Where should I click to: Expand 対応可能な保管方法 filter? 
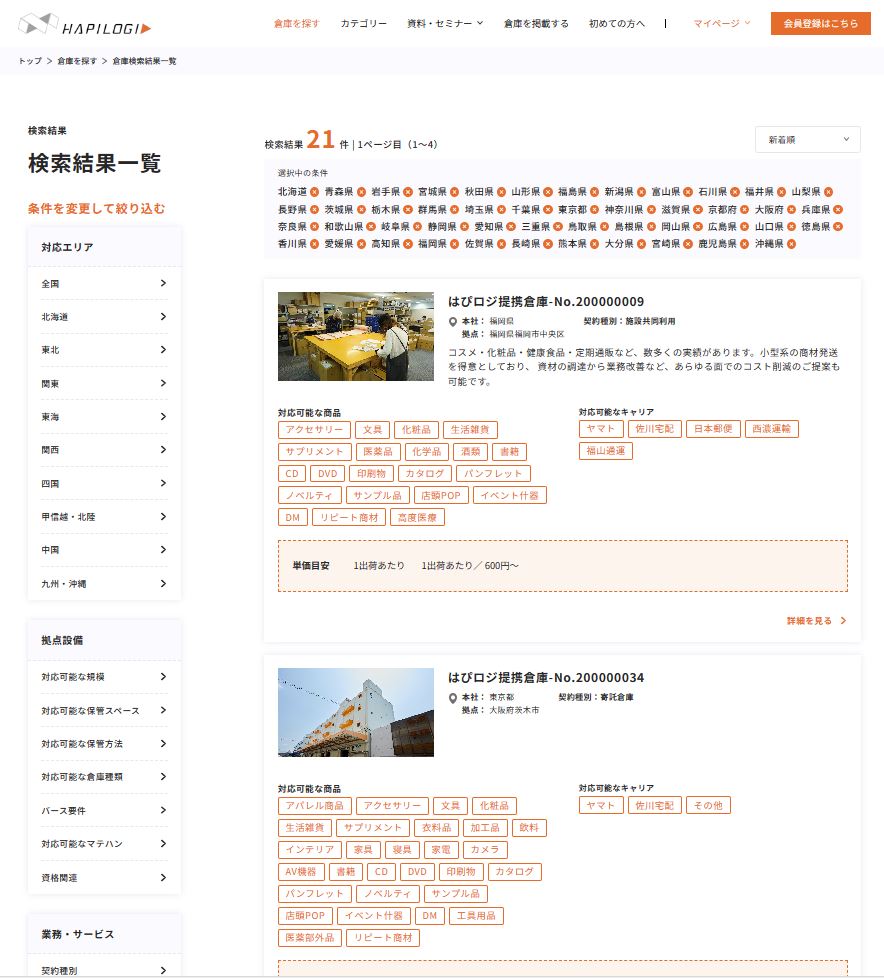[x=104, y=743]
